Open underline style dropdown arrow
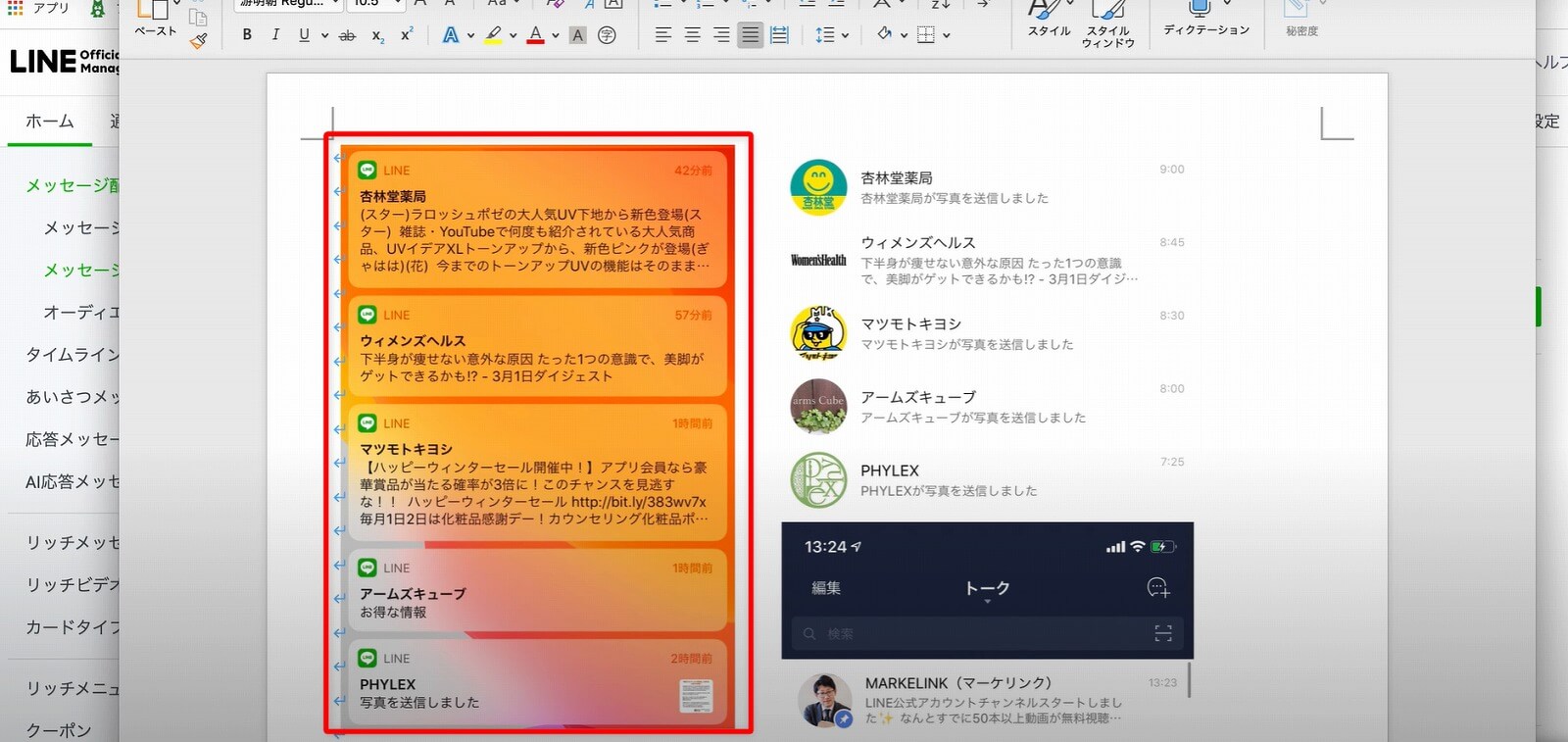 pyautogui.click(x=324, y=35)
